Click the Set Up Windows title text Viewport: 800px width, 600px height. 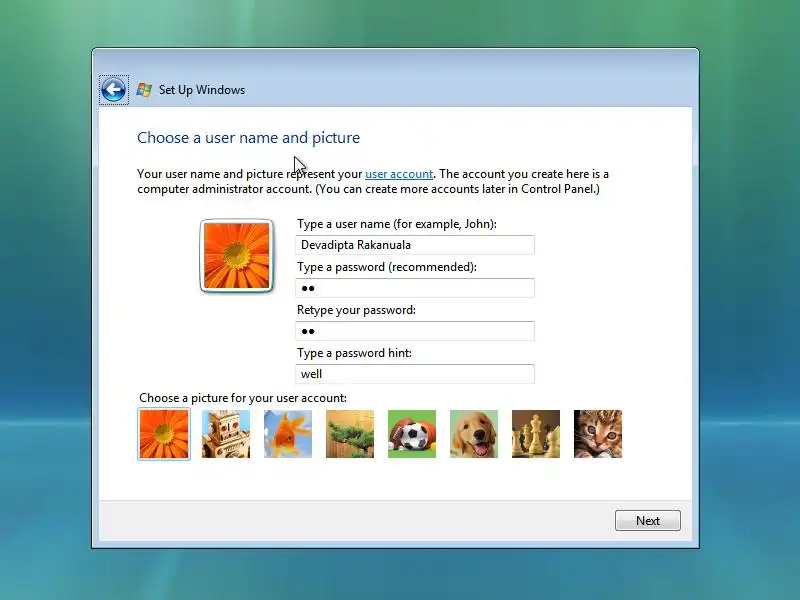pos(202,90)
